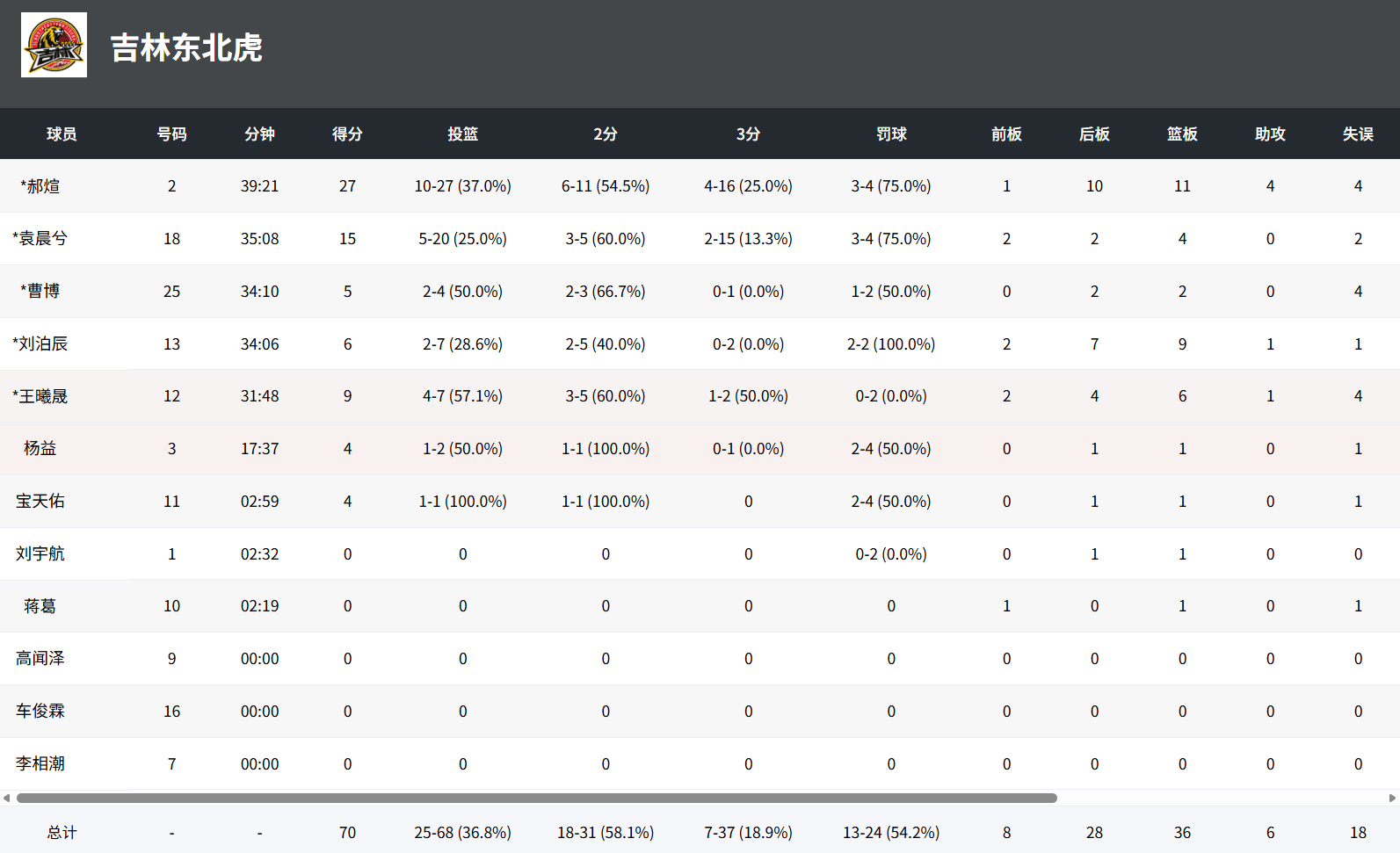Click 杨益's two-pointers 1-1 (100.0%)
The width and height of the screenshot is (1400, 853).
606,449
